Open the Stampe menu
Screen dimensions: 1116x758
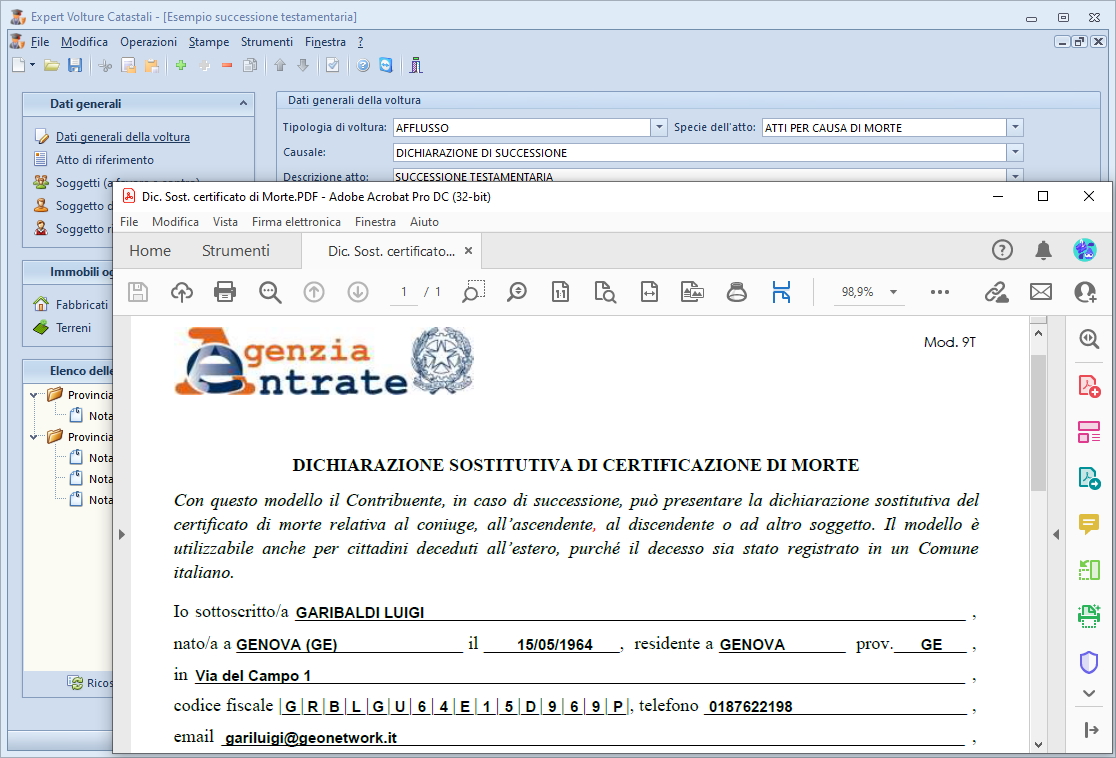pyautogui.click(x=209, y=42)
